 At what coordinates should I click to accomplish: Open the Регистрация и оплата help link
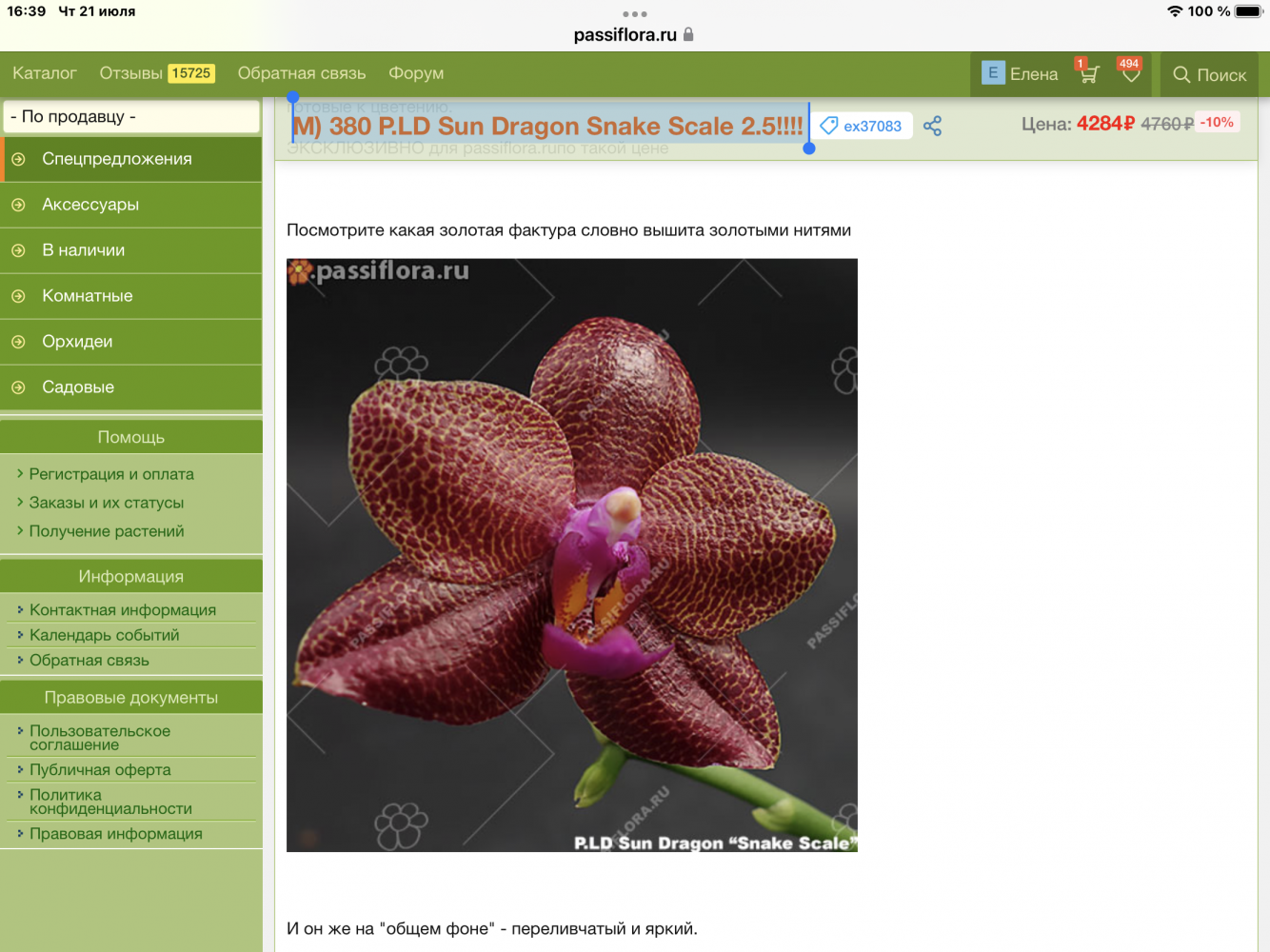point(111,474)
